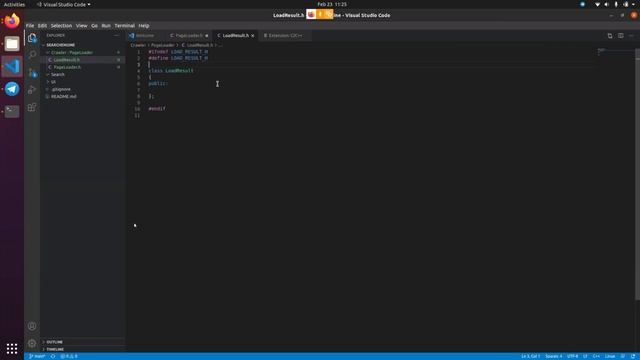Open the Accounts menu icon
640x360 pixels.
tap(32, 326)
